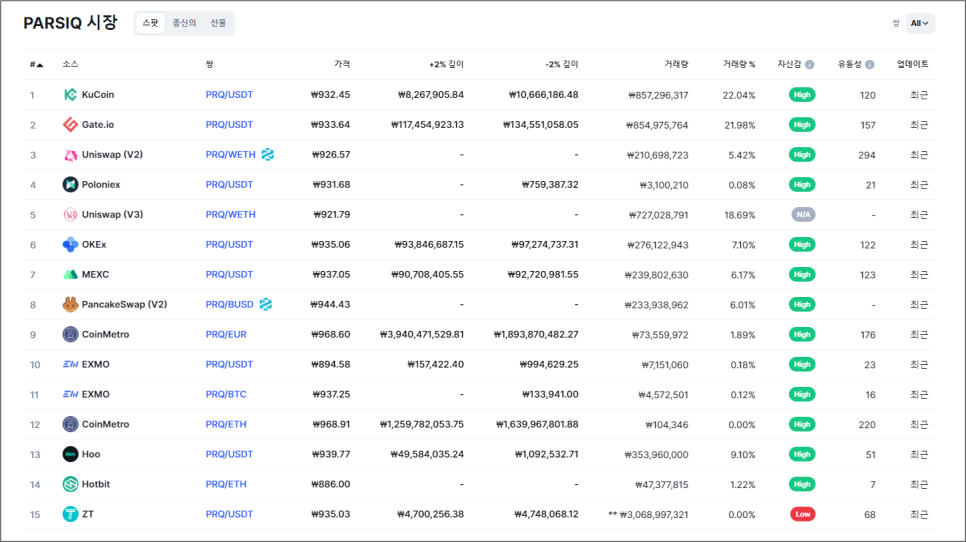The image size is (966, 542).
Task: Open PRQ/USDT pair link for ZT
Action: tap(229, 514)
